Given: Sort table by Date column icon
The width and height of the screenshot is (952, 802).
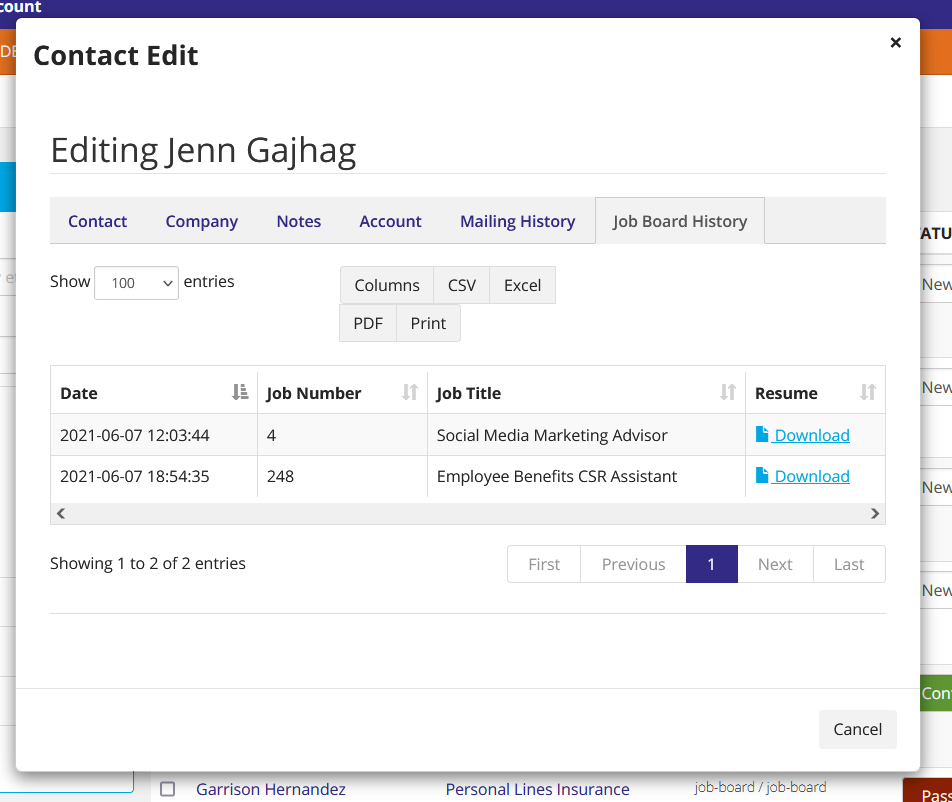Looking at the screenshot, I should tap(240, 392).
